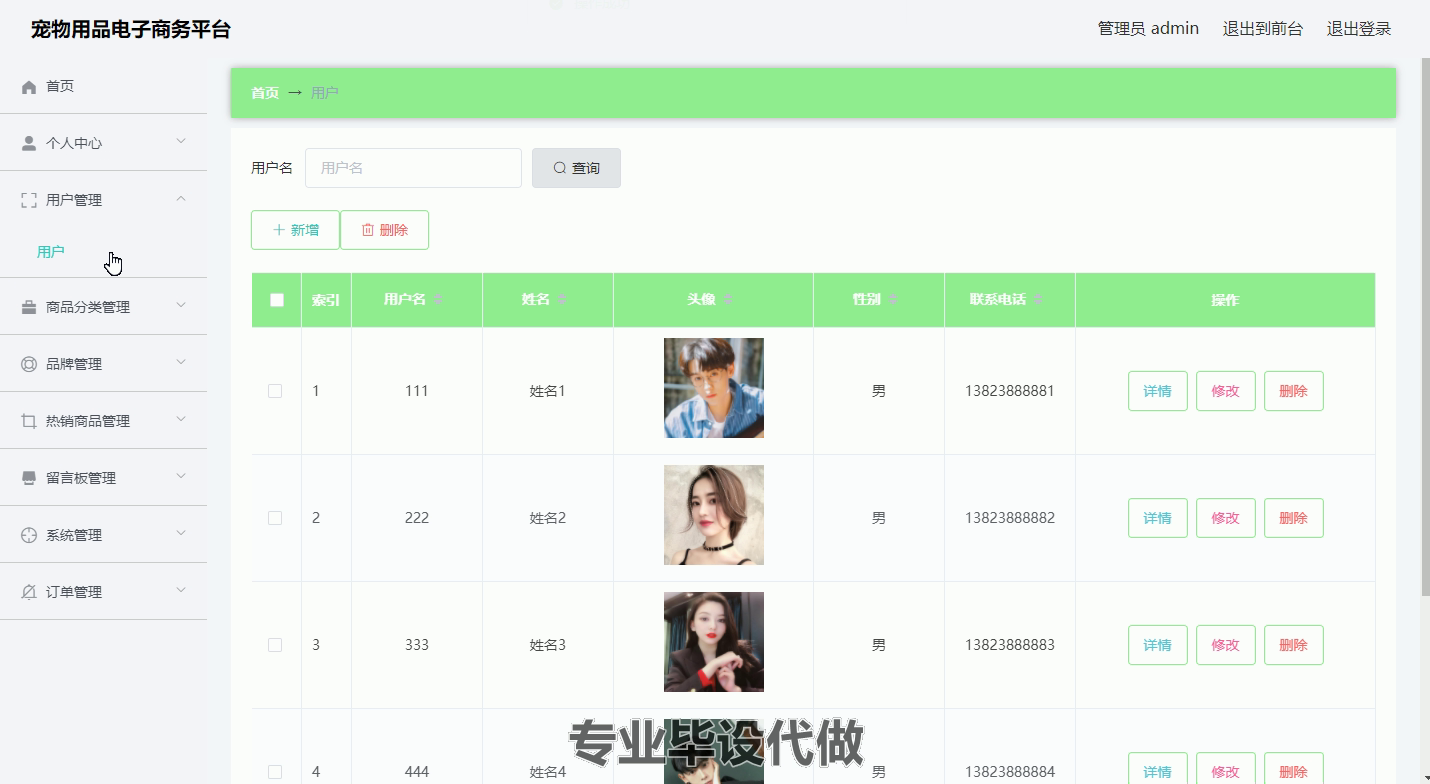The width and height of the screenshot is (1430, 784).
Task: Check the row for user 111
Action: [x=275, y=391]
